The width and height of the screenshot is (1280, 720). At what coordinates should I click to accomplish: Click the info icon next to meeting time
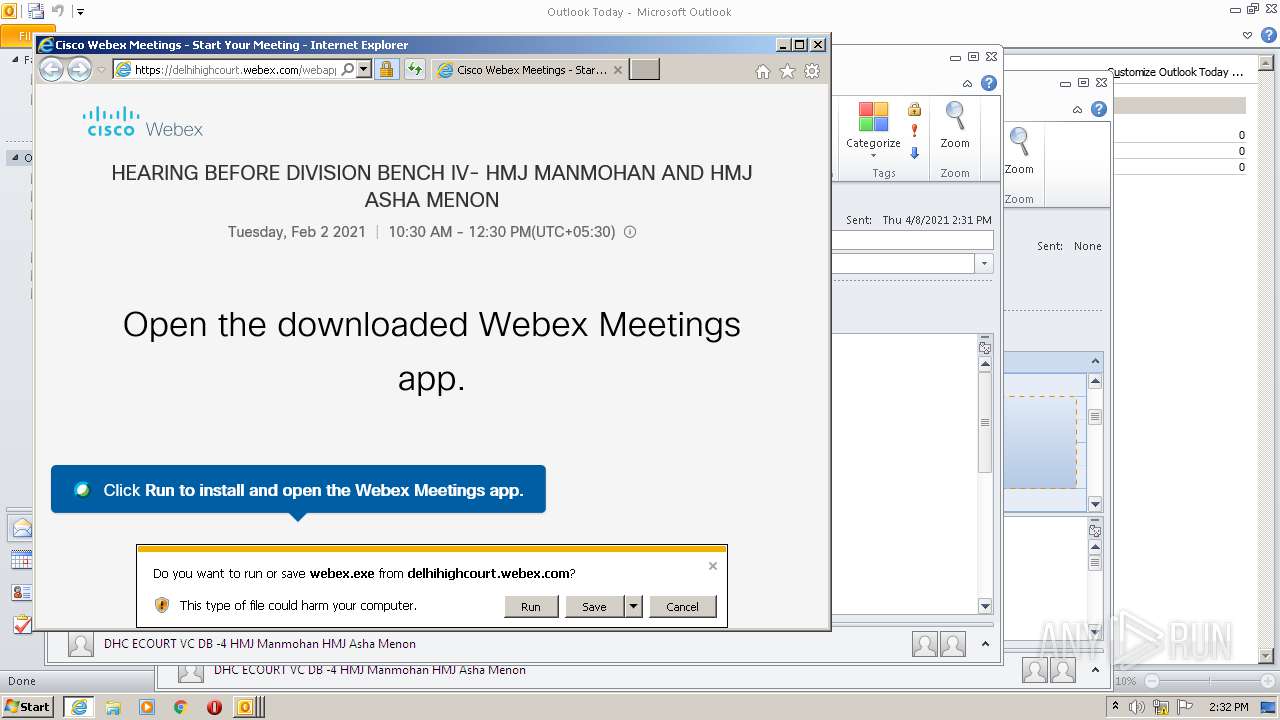click(630, 232)
